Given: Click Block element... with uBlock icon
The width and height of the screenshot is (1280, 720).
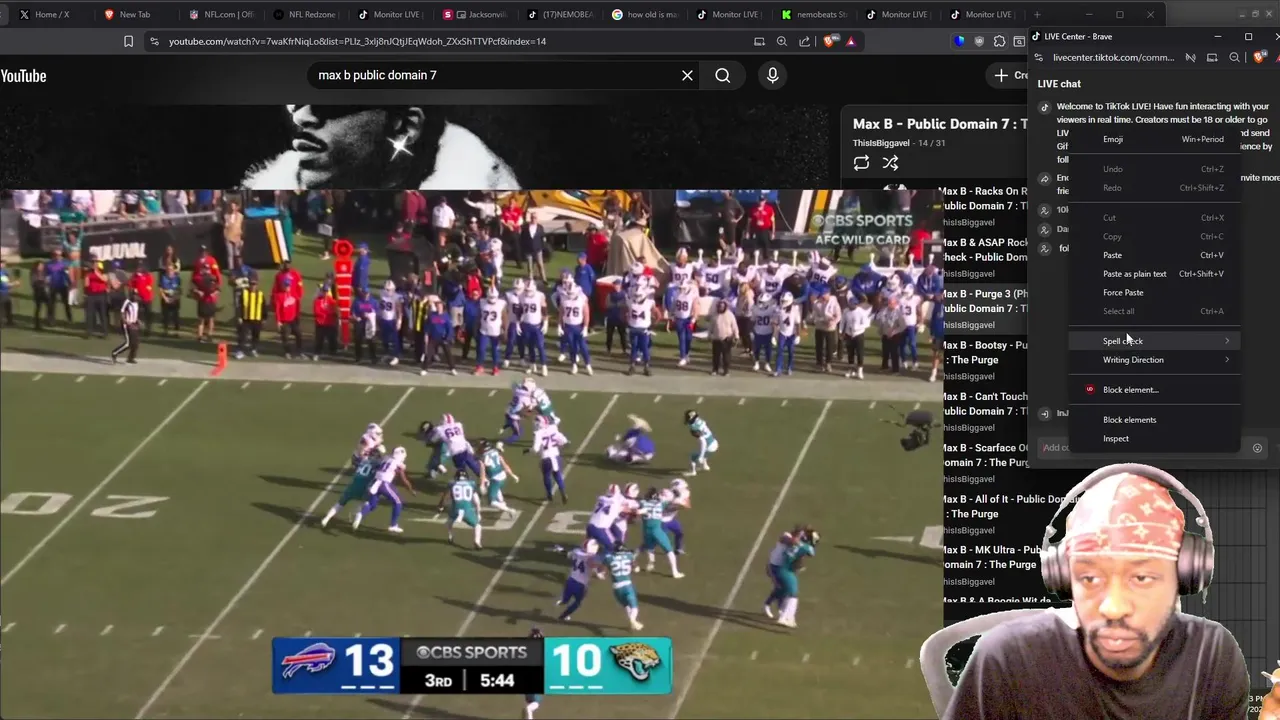Looking at the screenshot, I should [x=1155, y=390].
